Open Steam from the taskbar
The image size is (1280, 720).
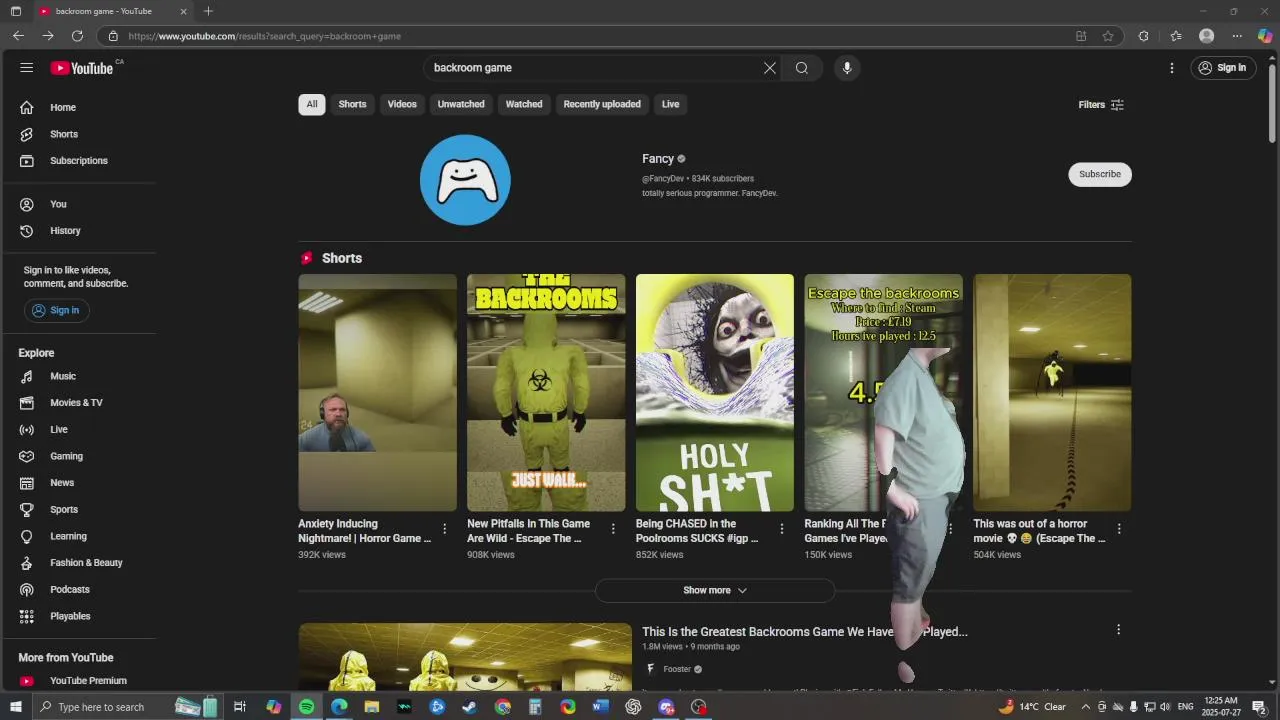(x=469, y=707)
